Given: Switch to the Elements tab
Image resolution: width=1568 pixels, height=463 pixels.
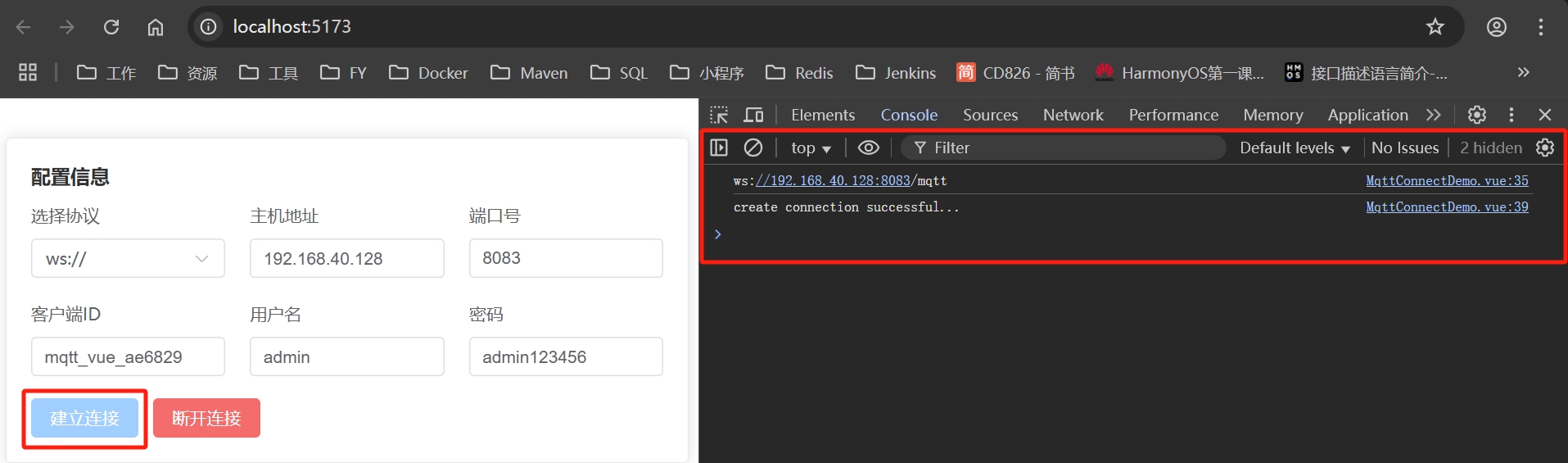Looking at the screenshot, I should tap(823, 115).
